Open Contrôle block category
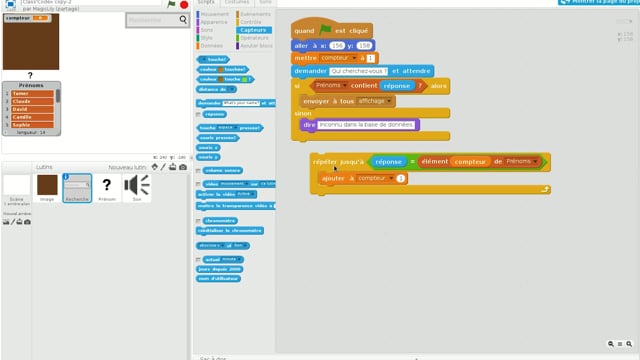This screenshot has width=640, height=360. [249, 22]
